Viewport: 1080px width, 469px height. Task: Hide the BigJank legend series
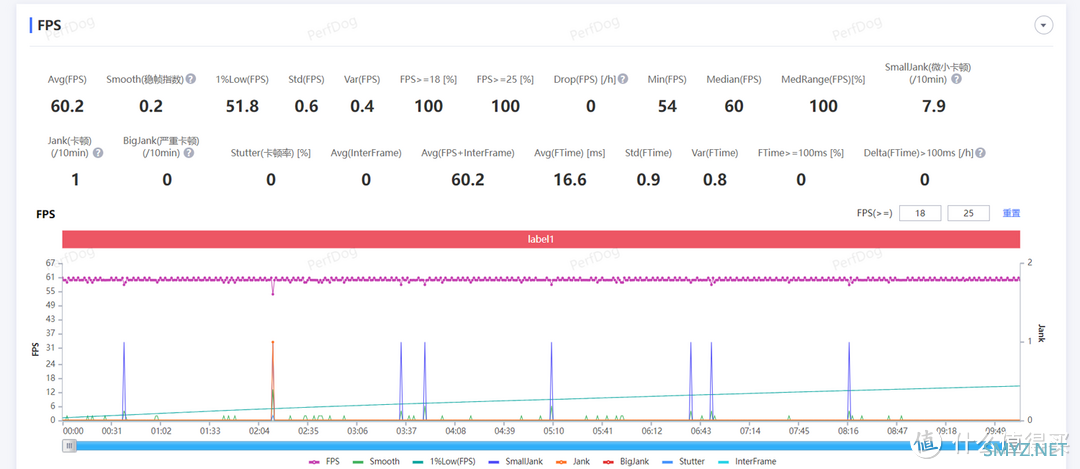pos(624,461)
